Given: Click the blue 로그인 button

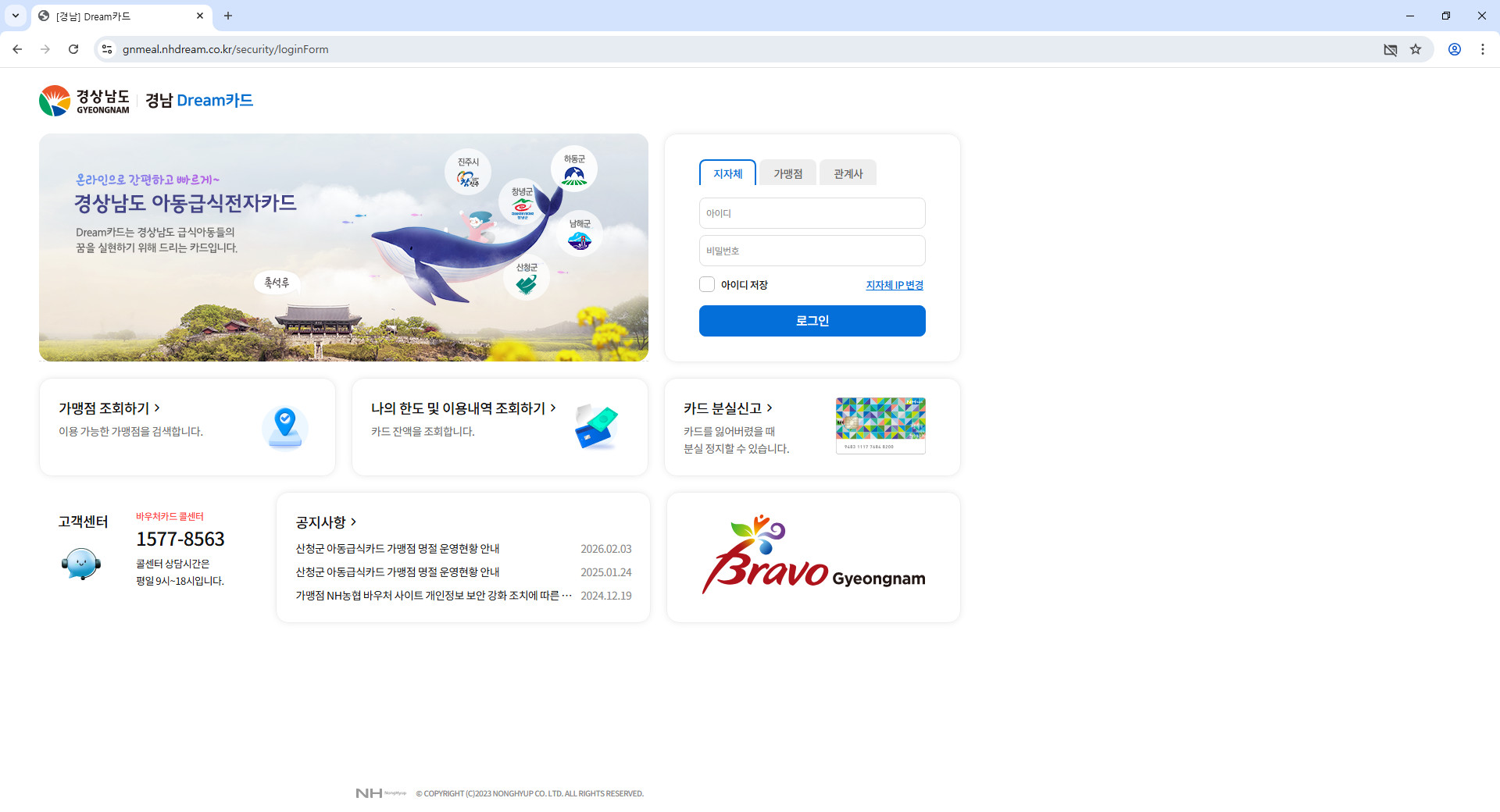Looking at the screenshot, I should tap(812, 321).
